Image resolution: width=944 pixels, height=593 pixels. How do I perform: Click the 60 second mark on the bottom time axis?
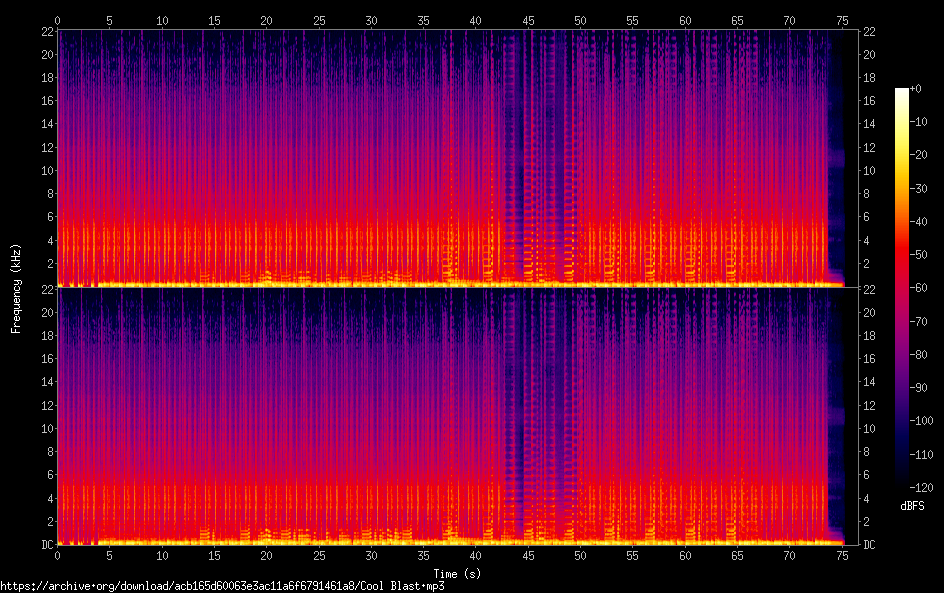pos(685,555)
